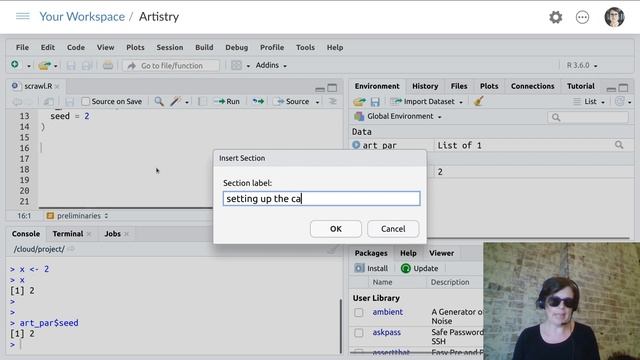
Task: Open List view dropdown
Action: tap(589, 101)
